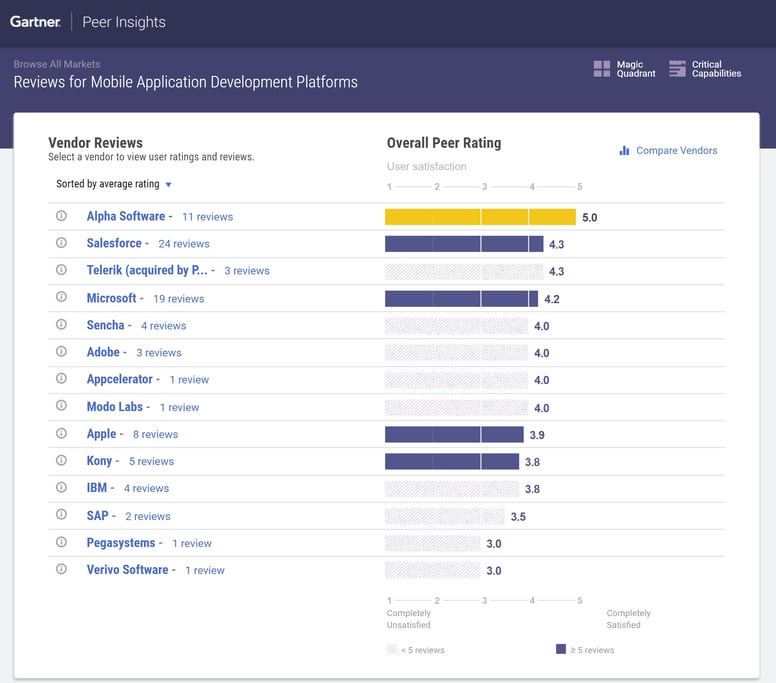Image resolution: width=776 pixels, height=683 pixels.
Task: Click info icon beside IBM
Action: (61, 488)
